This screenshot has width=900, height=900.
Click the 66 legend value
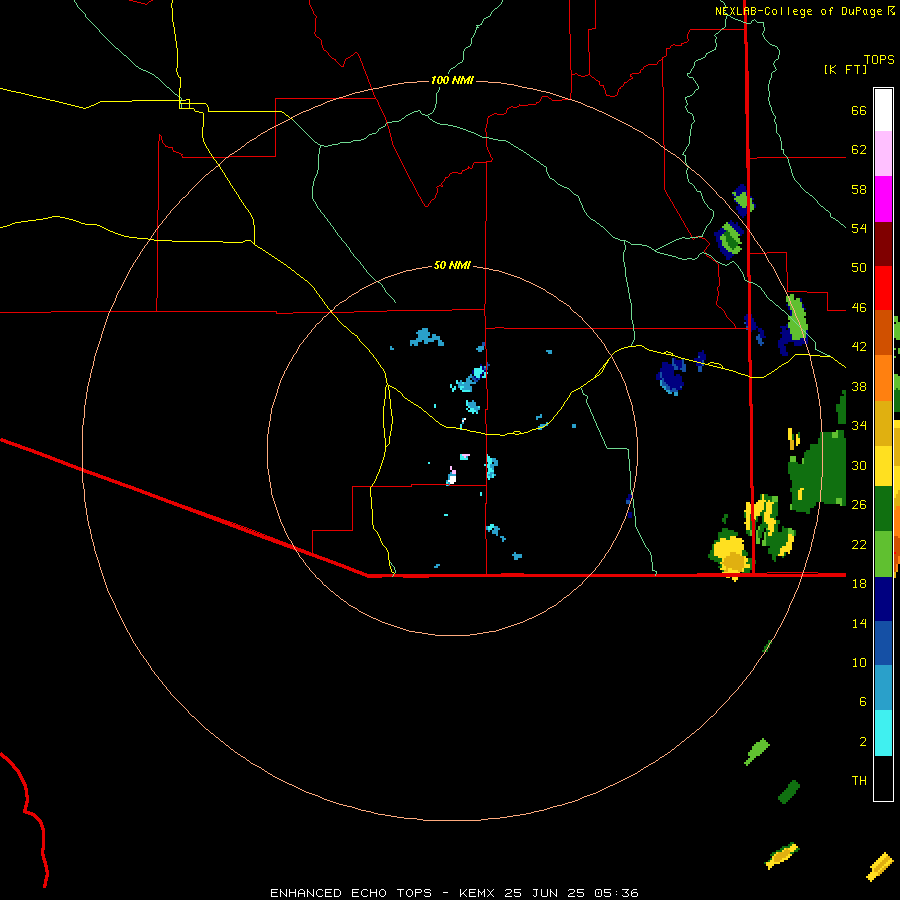point(859,111)
